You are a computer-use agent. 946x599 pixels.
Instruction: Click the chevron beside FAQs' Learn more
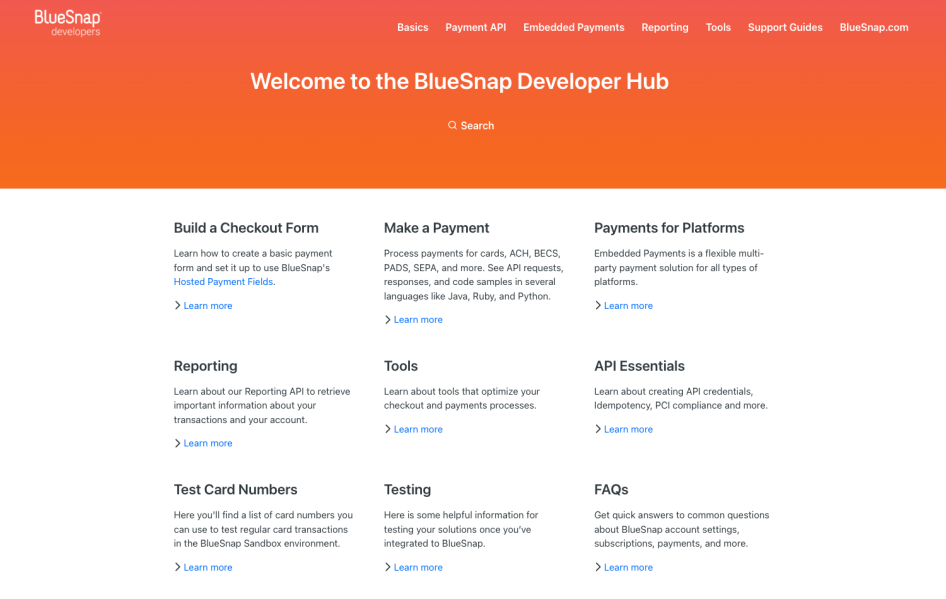point(598,567)
